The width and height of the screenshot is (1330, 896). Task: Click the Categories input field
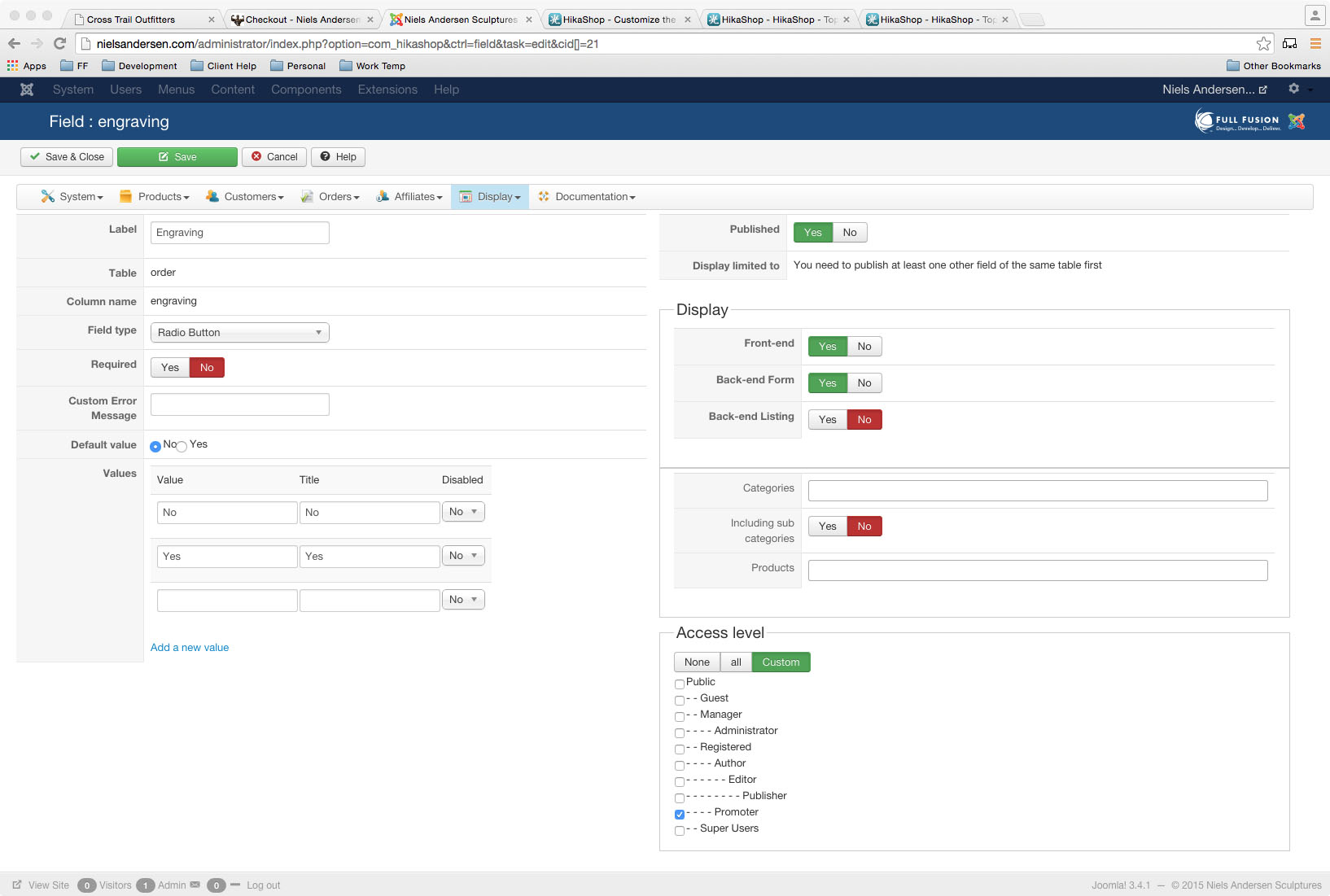coord(1038,491)
